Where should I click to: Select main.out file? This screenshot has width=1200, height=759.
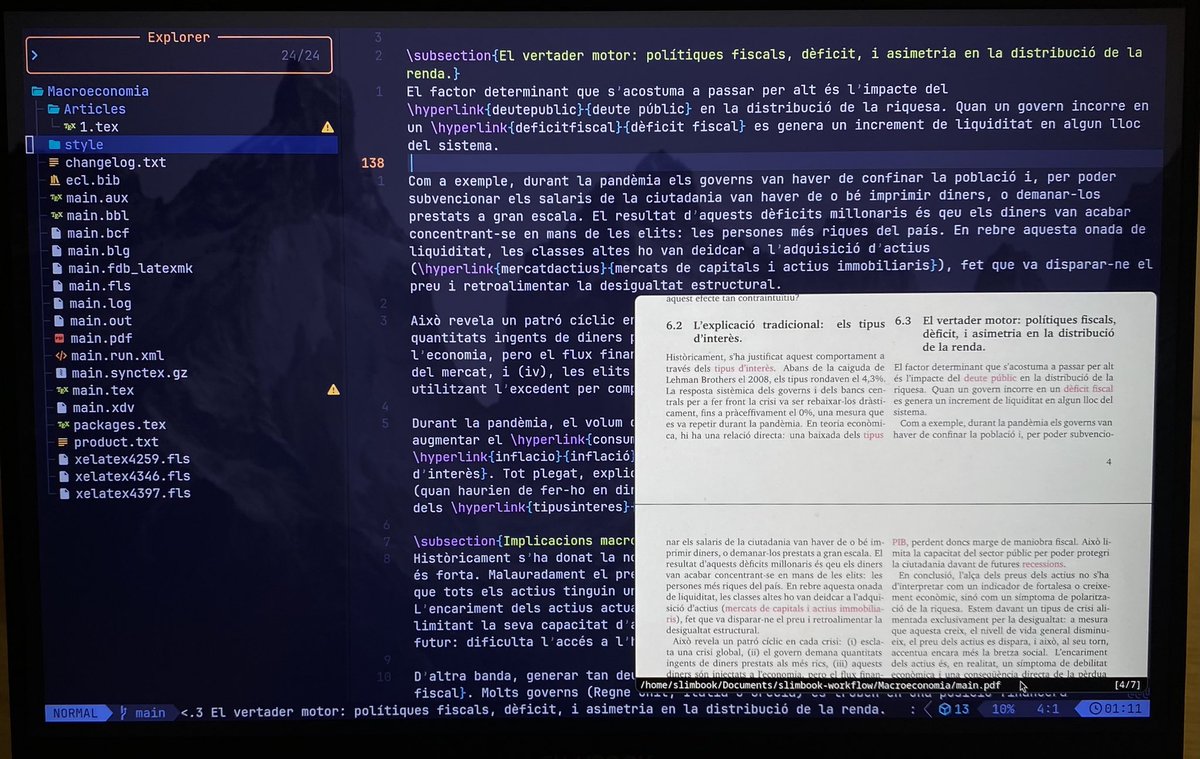[101, 321]
